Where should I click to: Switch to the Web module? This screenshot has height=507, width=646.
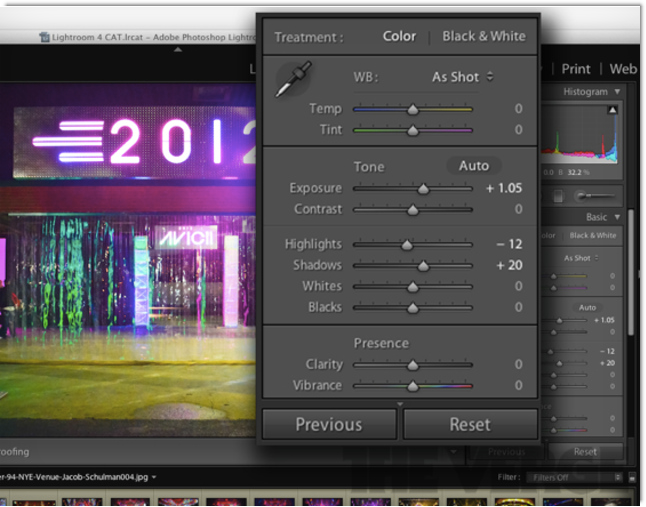coord(623,69)
